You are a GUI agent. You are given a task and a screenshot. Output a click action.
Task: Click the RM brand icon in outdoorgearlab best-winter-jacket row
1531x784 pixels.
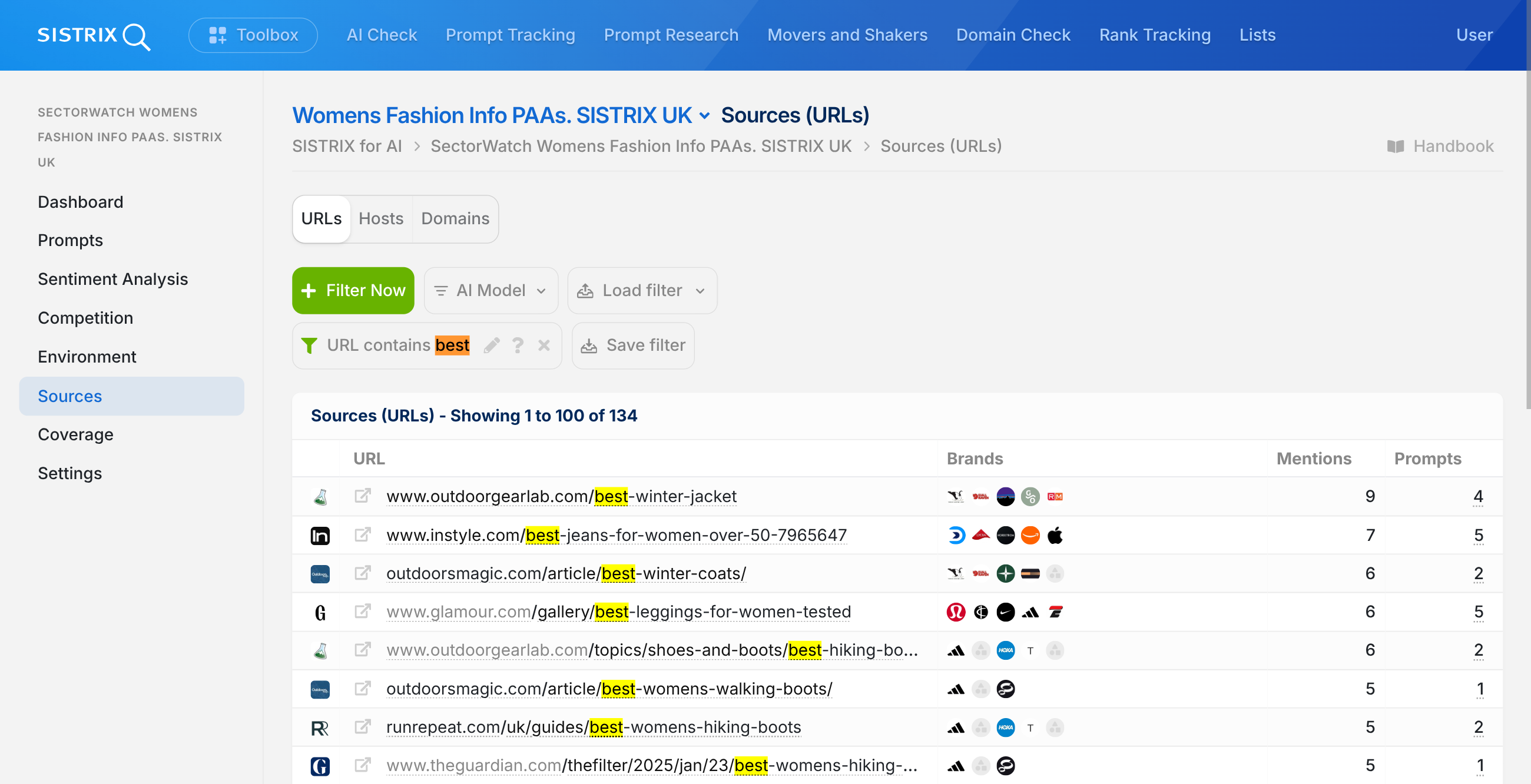1055,497
